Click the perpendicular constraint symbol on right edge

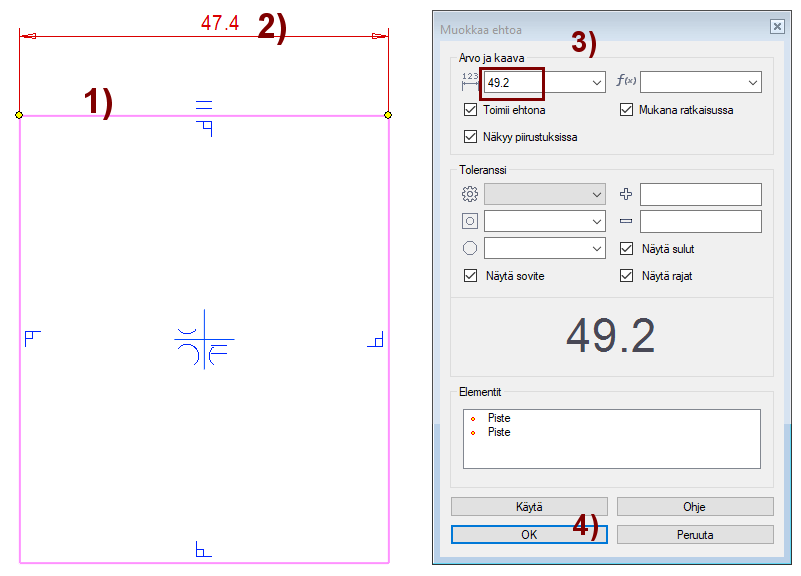(x=376, y=341)
